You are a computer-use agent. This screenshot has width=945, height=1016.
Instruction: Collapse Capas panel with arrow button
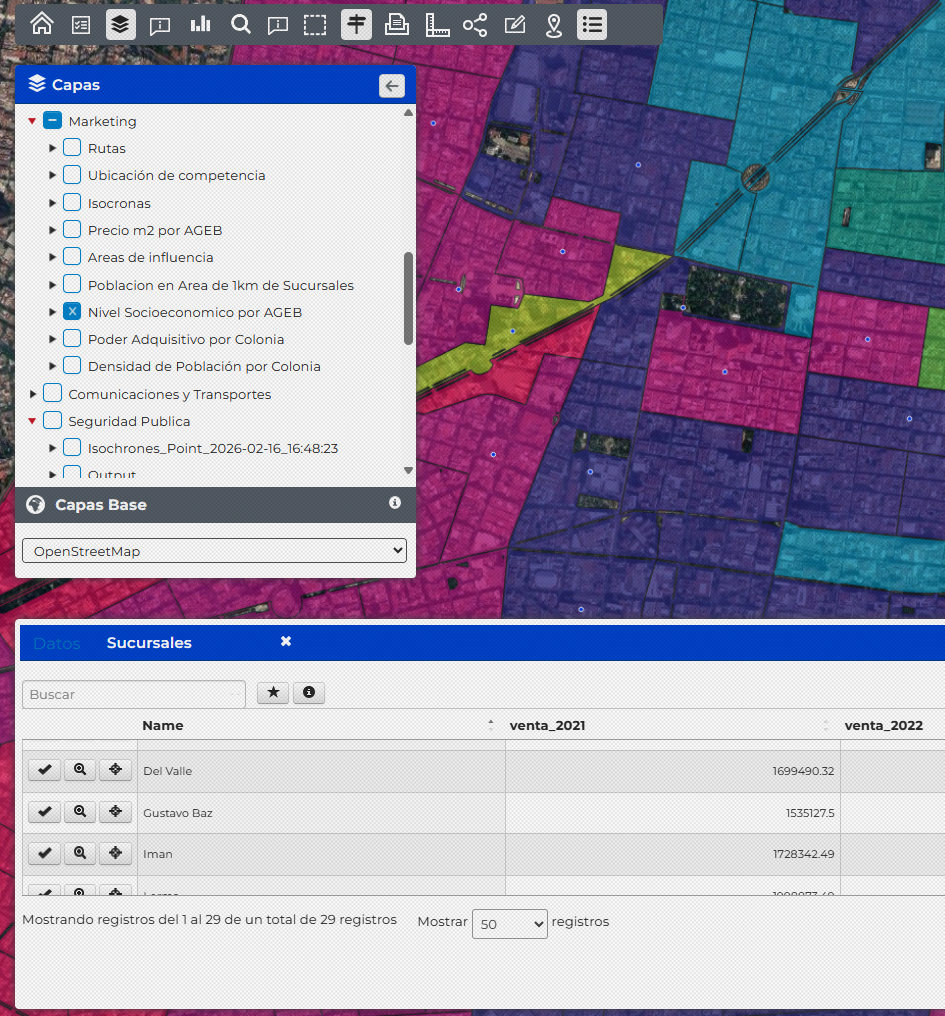click(392, 86)
